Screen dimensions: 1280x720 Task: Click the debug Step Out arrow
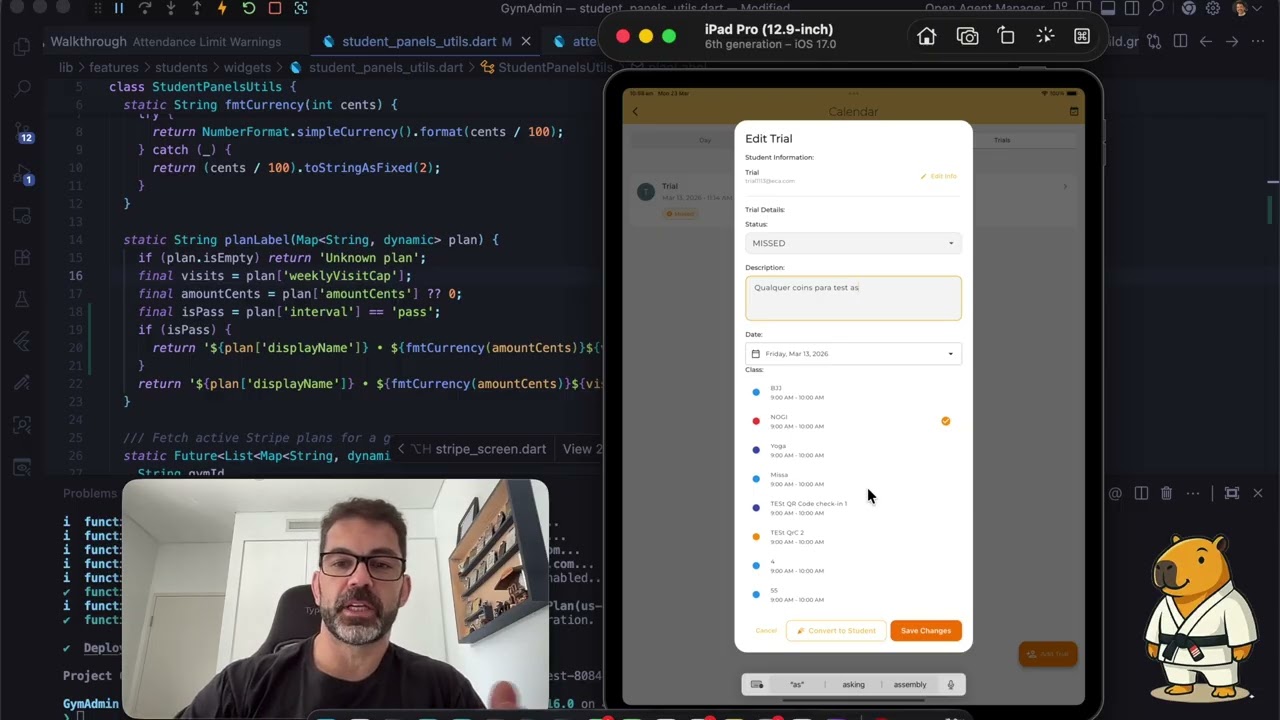point(196,8)
